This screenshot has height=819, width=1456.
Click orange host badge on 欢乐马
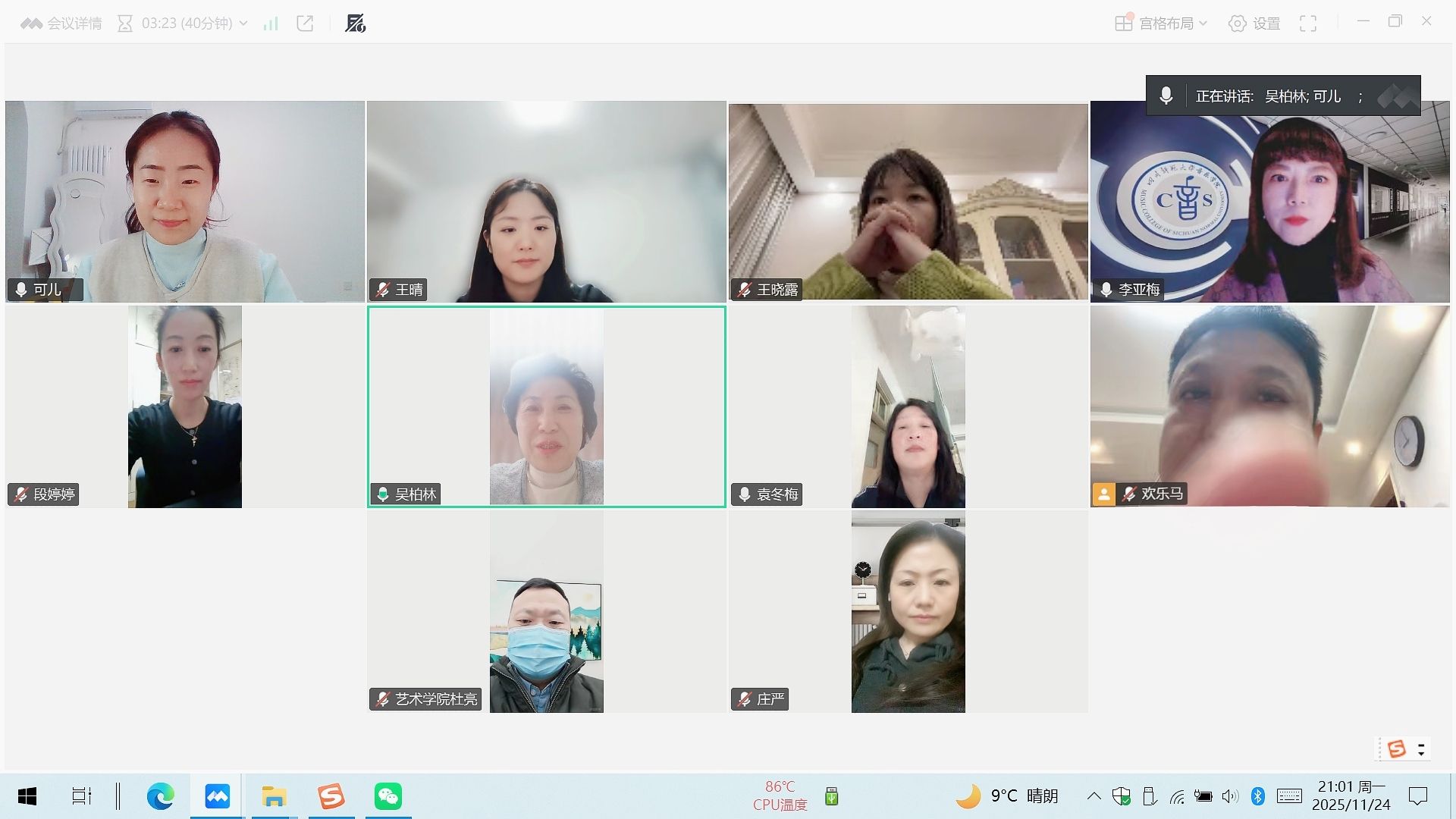coord(1103,494)
